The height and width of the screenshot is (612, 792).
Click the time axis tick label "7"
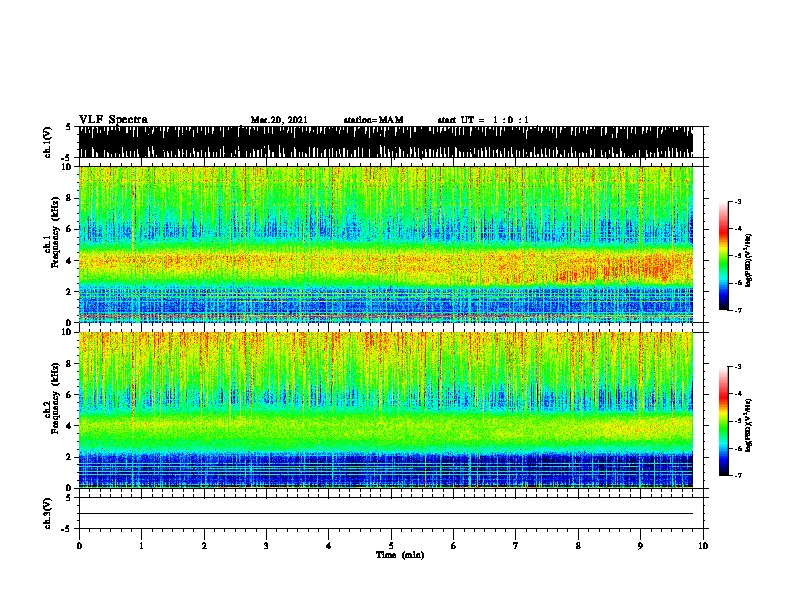(516, 546)
